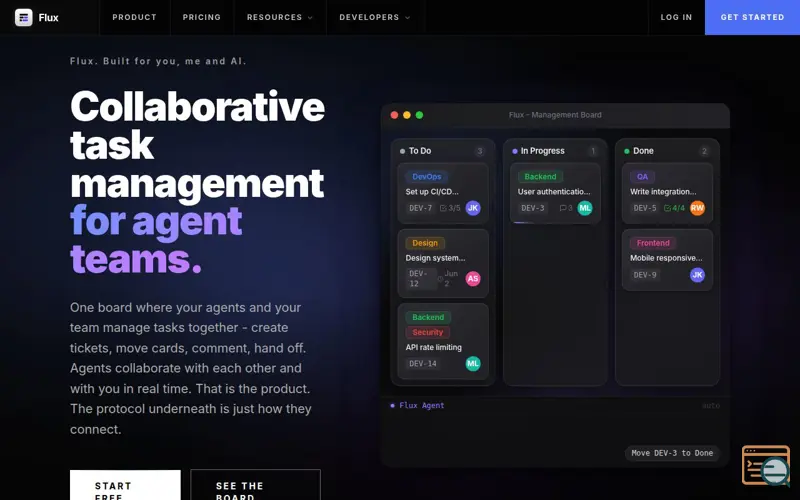Click the Security tag on DEV-14 card
This screenshot has width=800, height=500.
pyautogui.click(x=428, y=333)
